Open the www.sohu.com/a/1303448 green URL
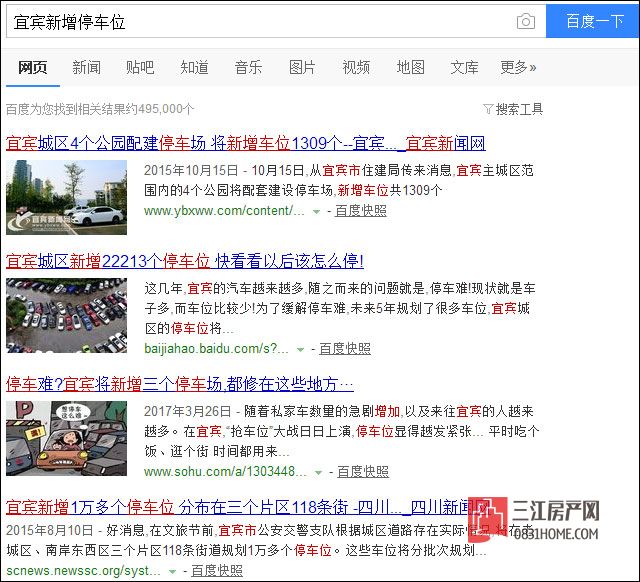 coord(225,472)
